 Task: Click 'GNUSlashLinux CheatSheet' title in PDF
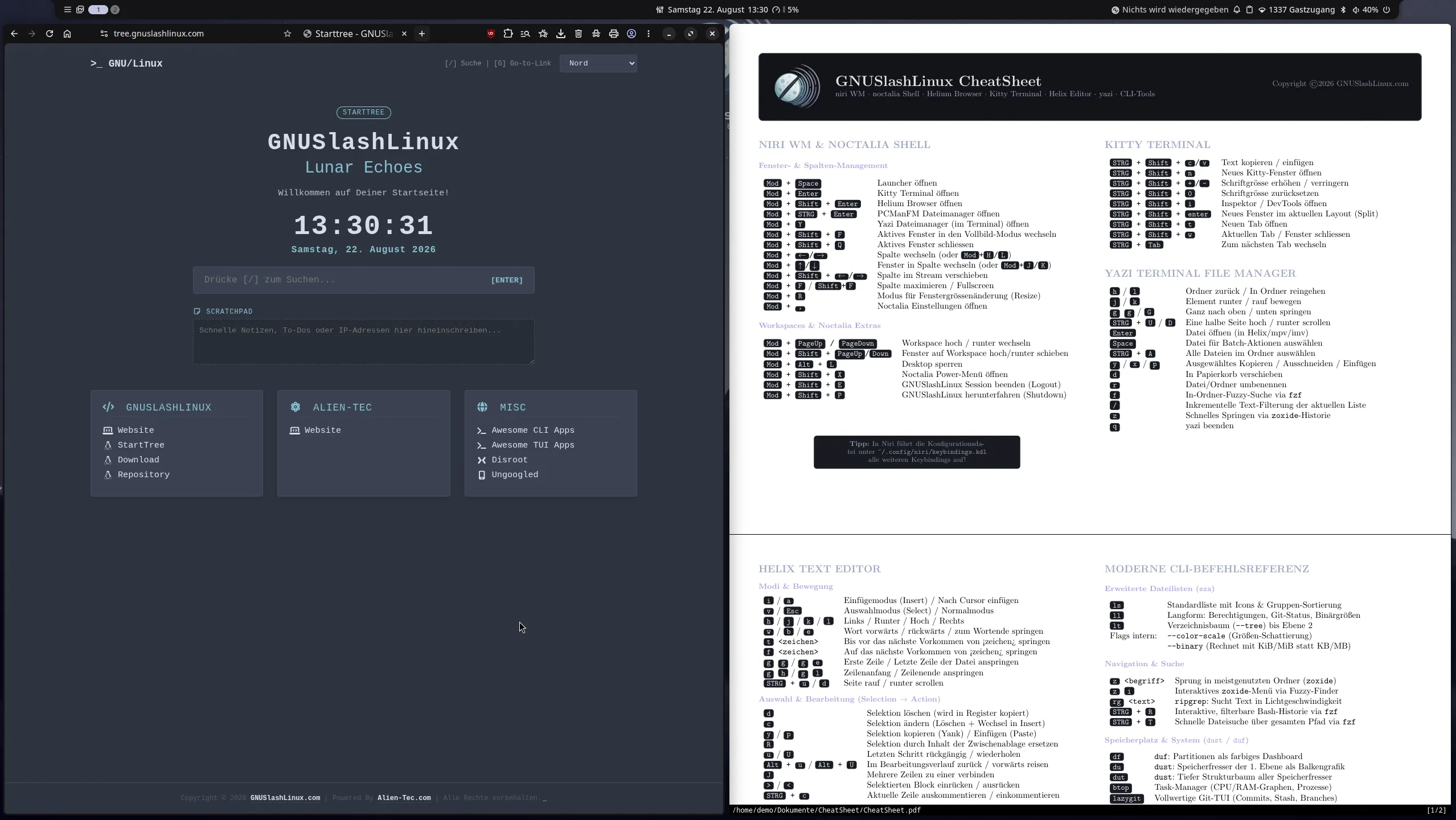coord(938,81)
